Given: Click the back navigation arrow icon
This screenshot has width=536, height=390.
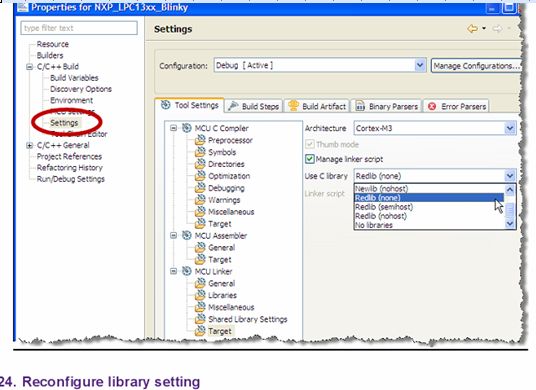Looking at the screenshot, I should [472, 29].
